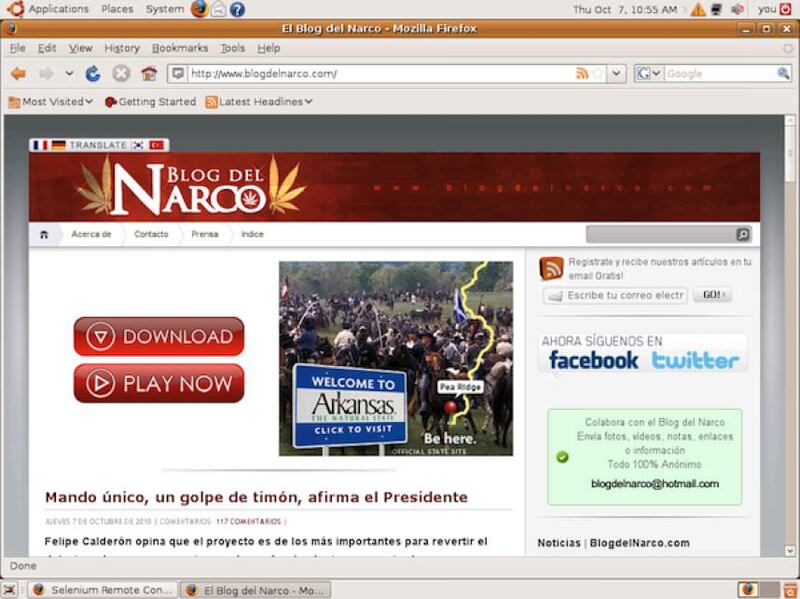Open the Places menu in top panel

pos(117,9)
